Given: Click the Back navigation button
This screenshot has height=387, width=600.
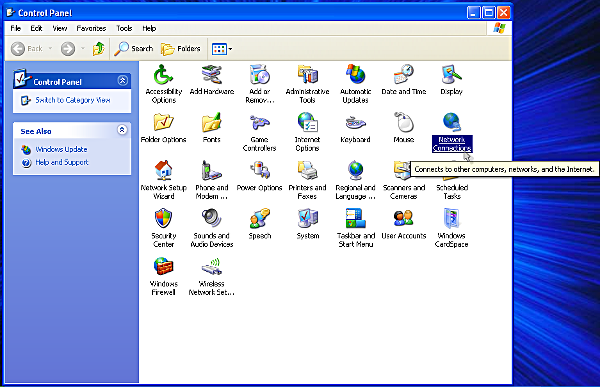Looking at the screenshot, I should coord(27,49).
